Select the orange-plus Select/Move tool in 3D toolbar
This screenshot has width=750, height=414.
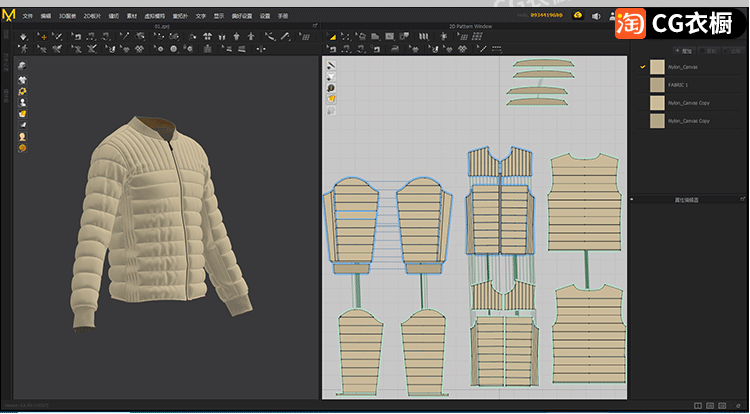(x=42, y=37)
